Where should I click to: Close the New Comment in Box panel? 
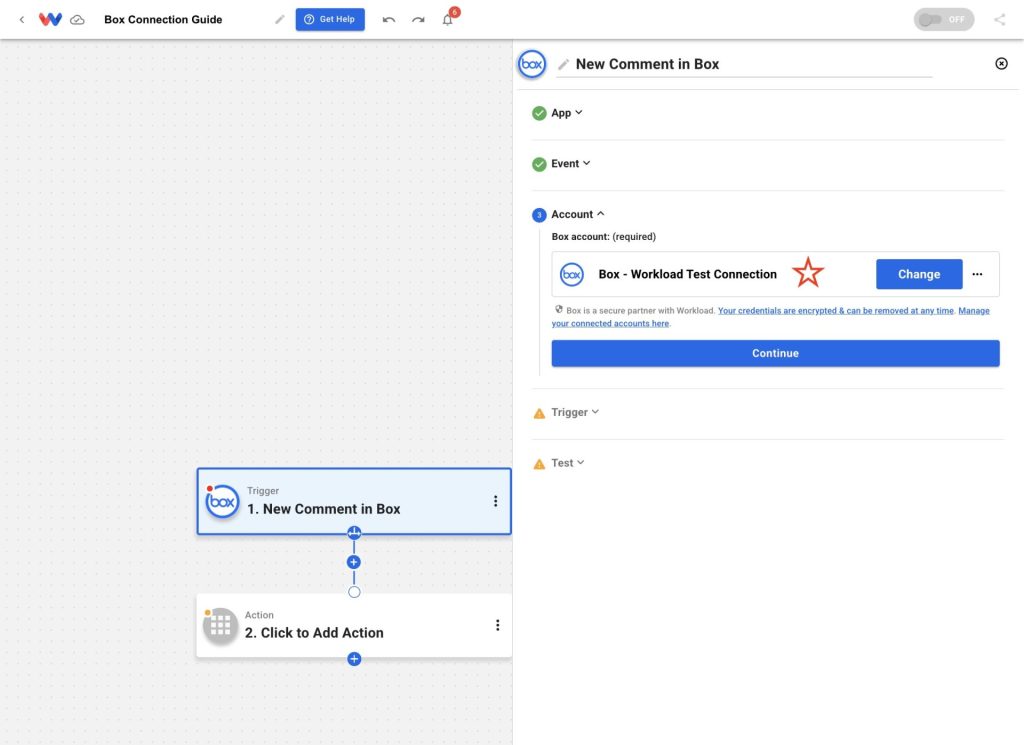click(1001, 63)
